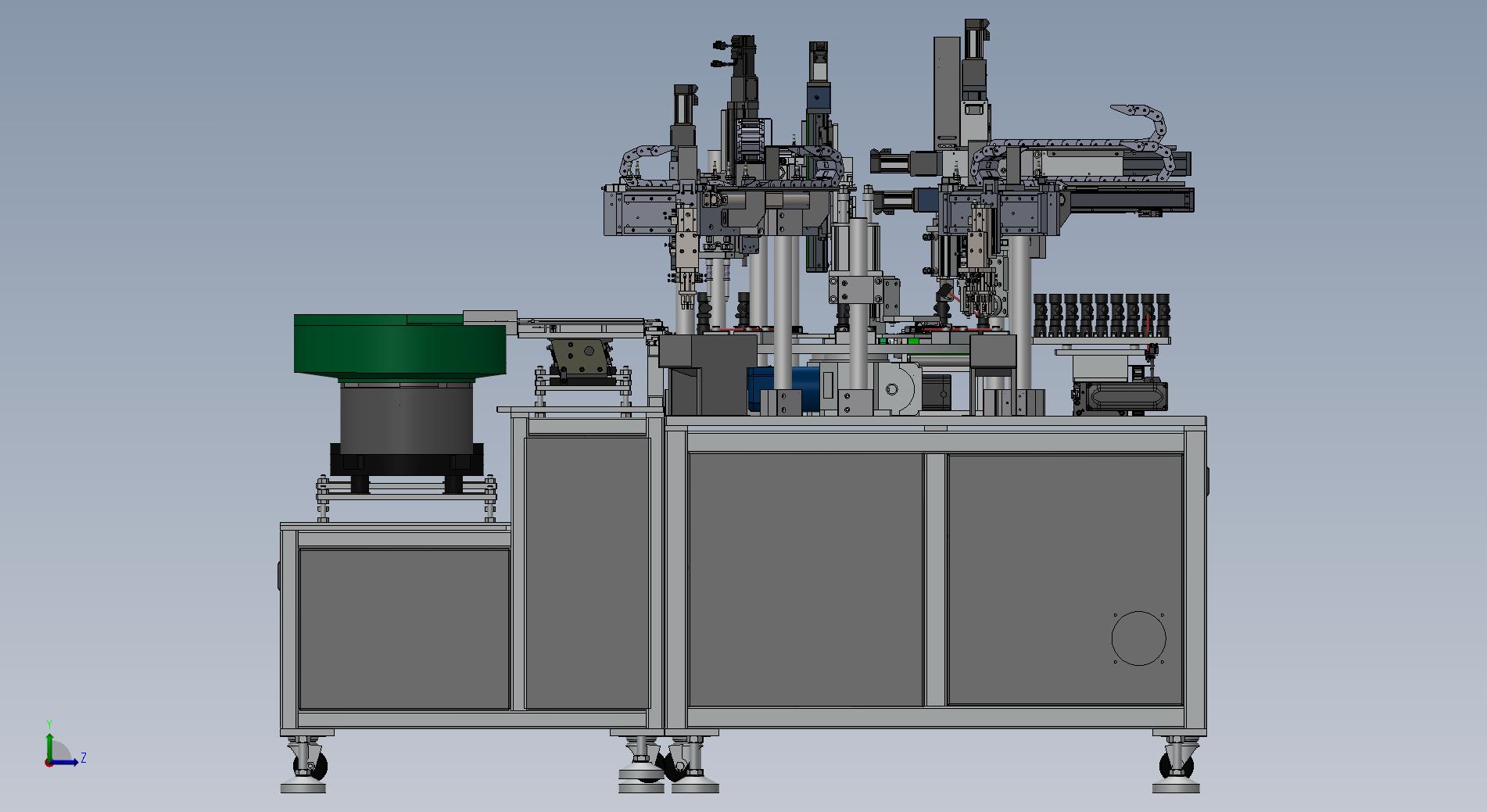Select the narrow middle cabinet door panel
1487x812 pixels.
(586, 573)
